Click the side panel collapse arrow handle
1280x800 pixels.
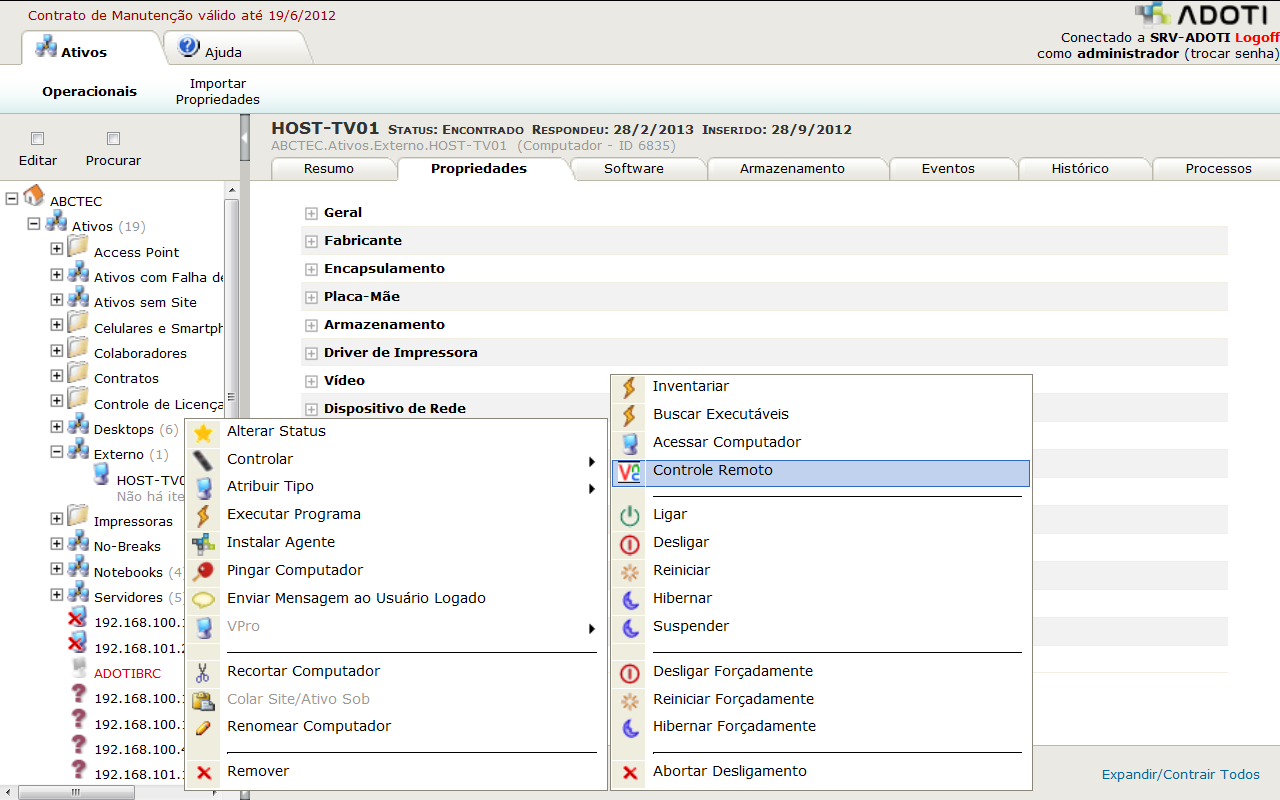coord(245,138)
